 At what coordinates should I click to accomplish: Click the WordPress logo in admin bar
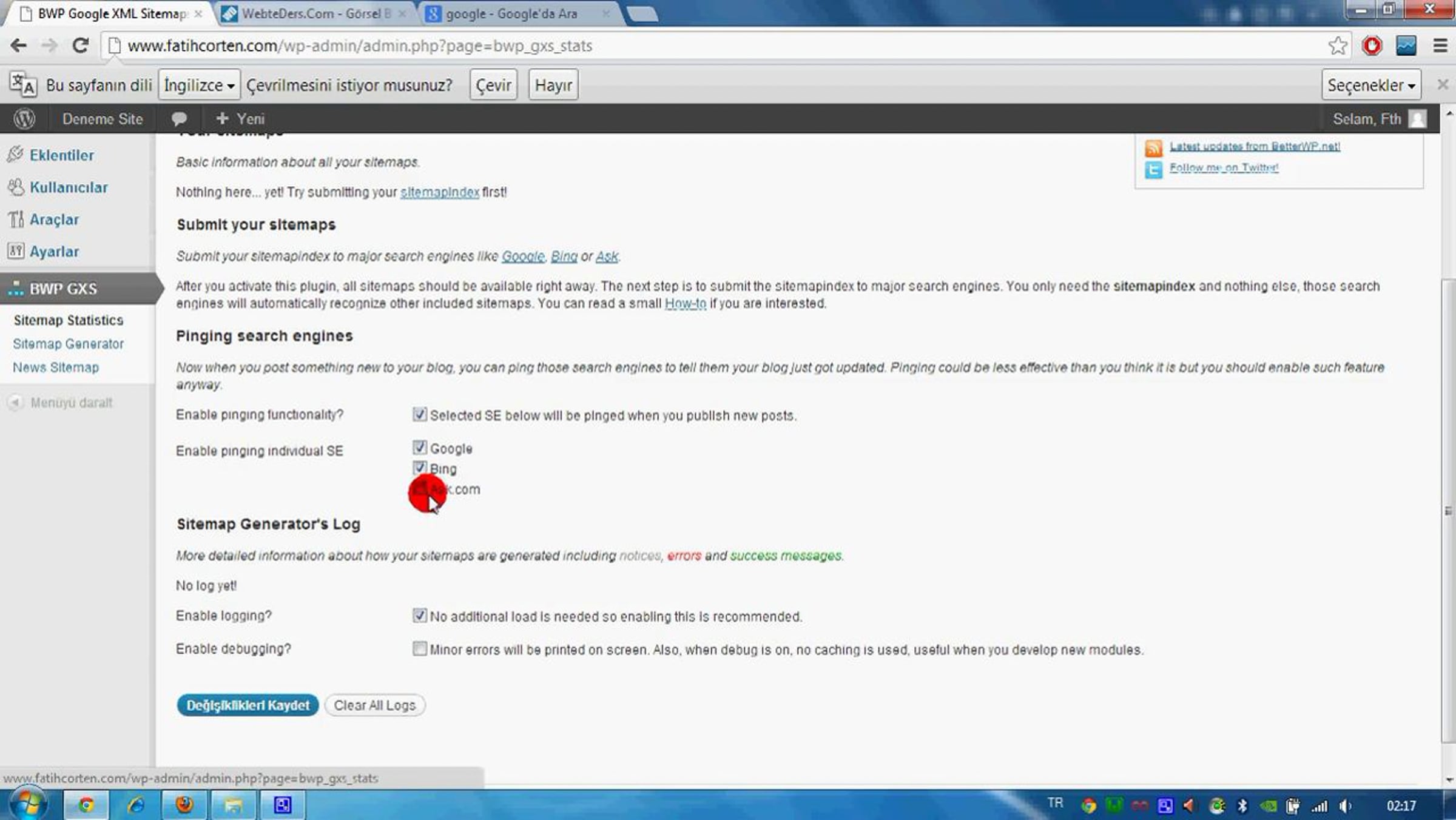(24, 119)
